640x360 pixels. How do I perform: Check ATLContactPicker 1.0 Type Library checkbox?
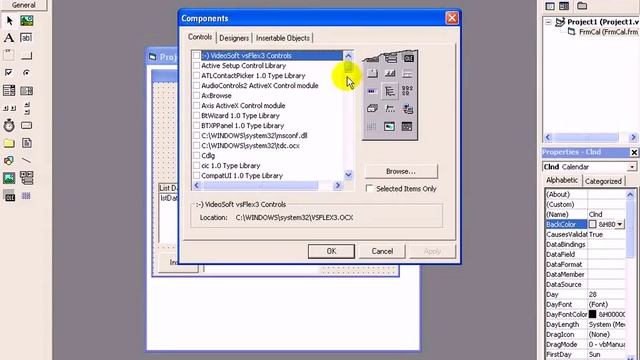pyautogui.click(x=196, y=76)
